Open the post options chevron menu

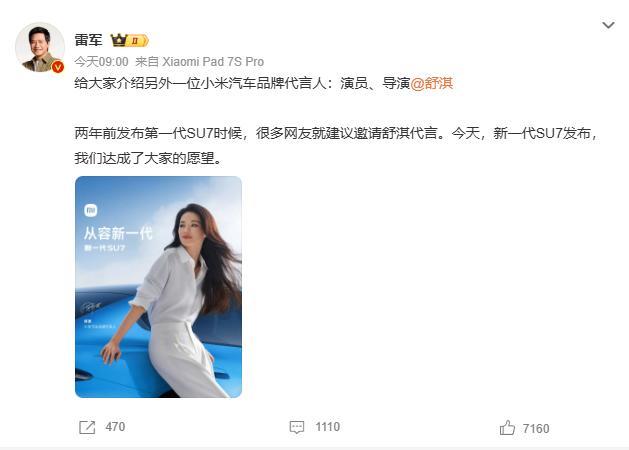coord(608,25)
